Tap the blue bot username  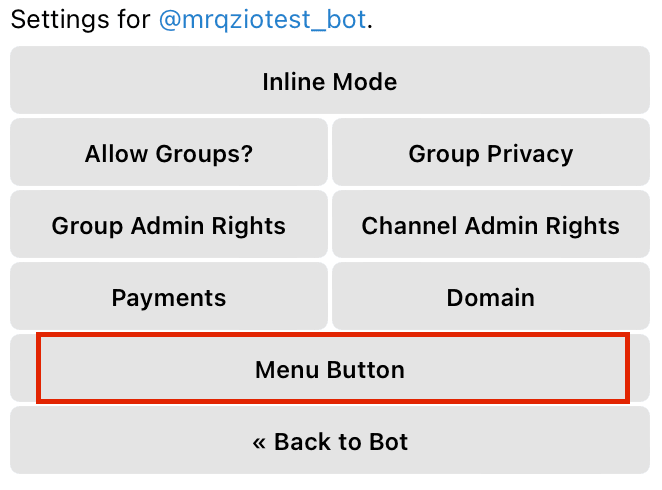point(263,20)
